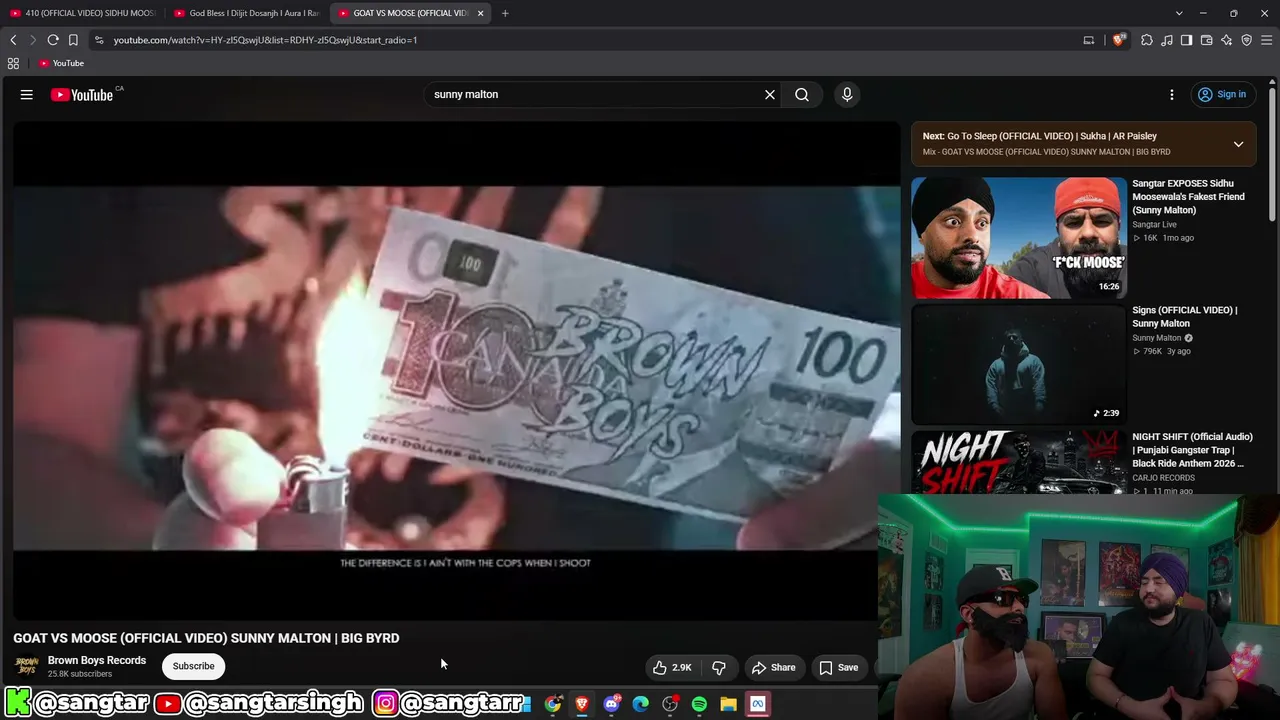Reload the current page
The width and height of the screenshot is (1280, 720).
pyautogui.click(x=53, y=40)
